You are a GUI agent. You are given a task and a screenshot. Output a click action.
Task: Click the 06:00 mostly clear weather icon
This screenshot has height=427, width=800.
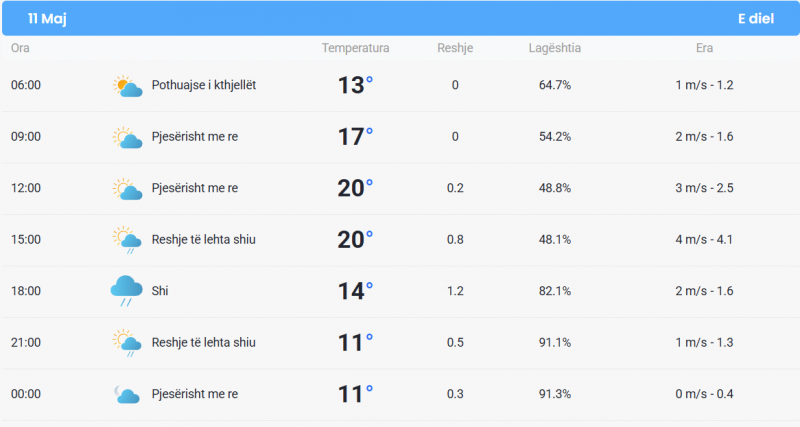[x=127, y=86]
